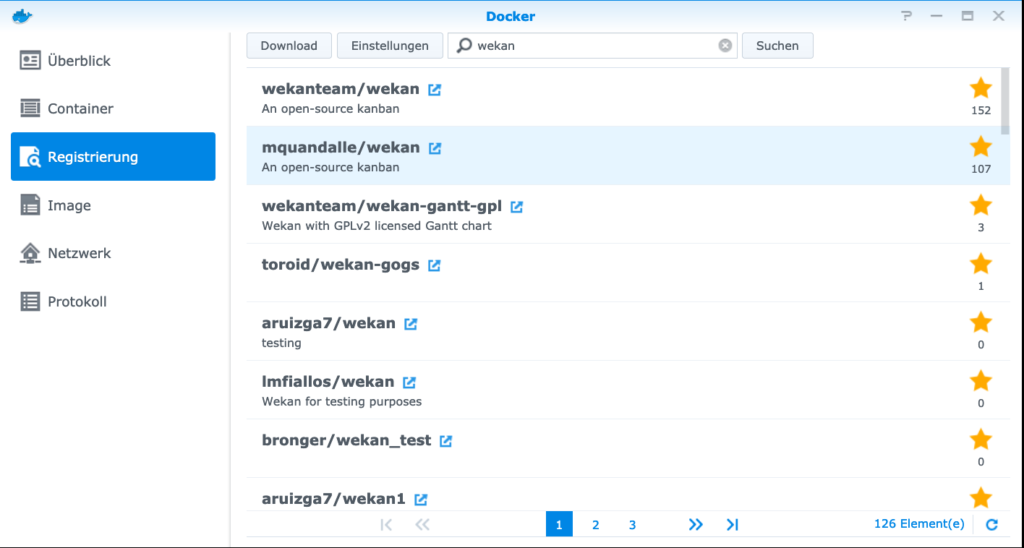Click star icon of aruizga7/wekan row

point(981,322)
